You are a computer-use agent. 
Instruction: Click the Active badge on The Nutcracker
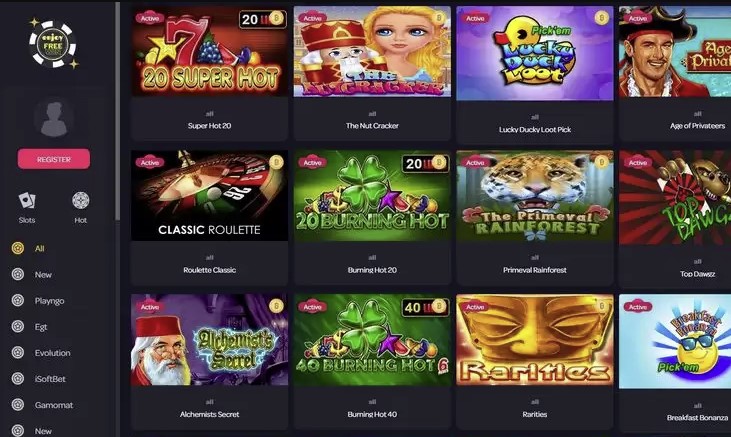point(312,18)
